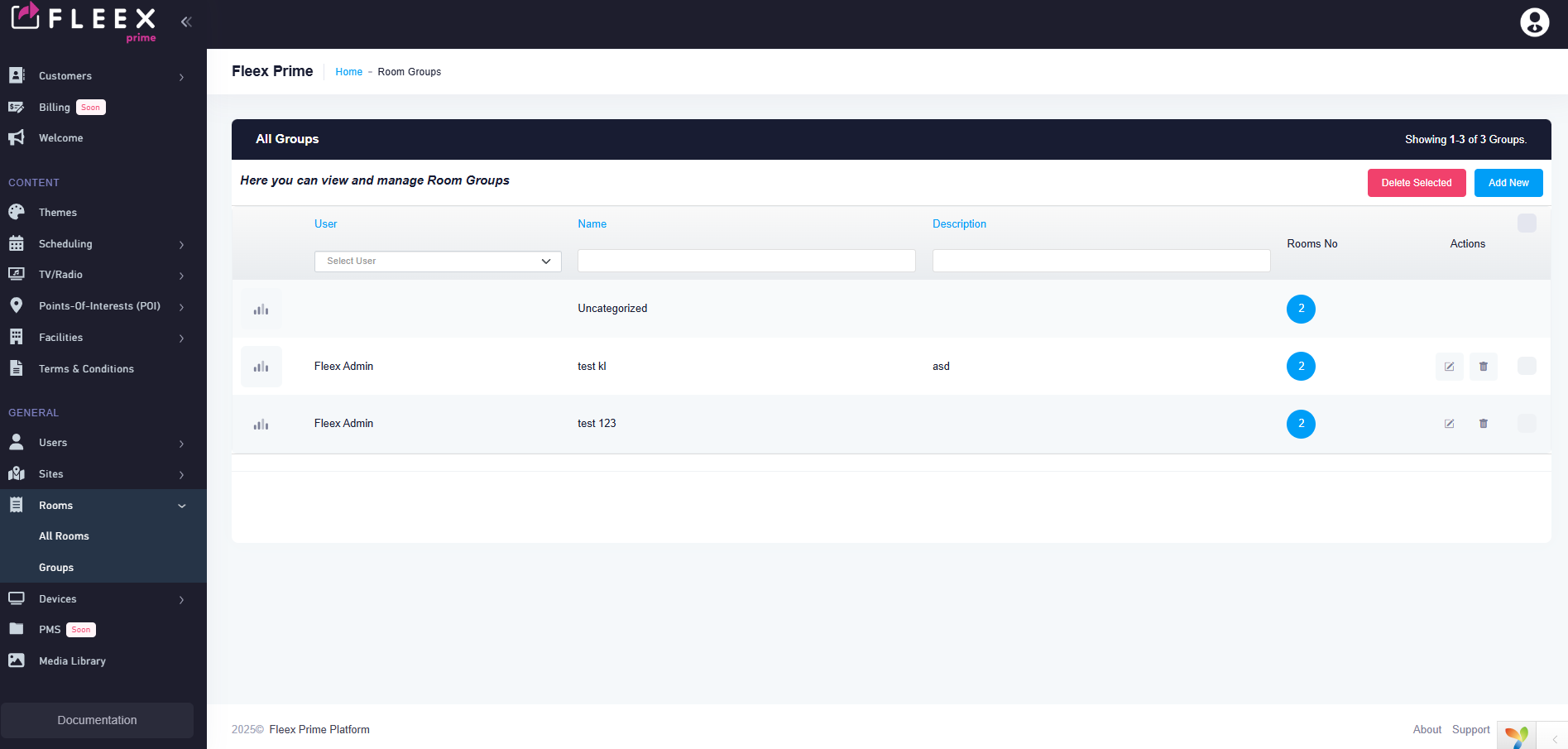Open All Rooms in the sidebar
This screenshot has width=1568, height=749.
pos(64,536)
